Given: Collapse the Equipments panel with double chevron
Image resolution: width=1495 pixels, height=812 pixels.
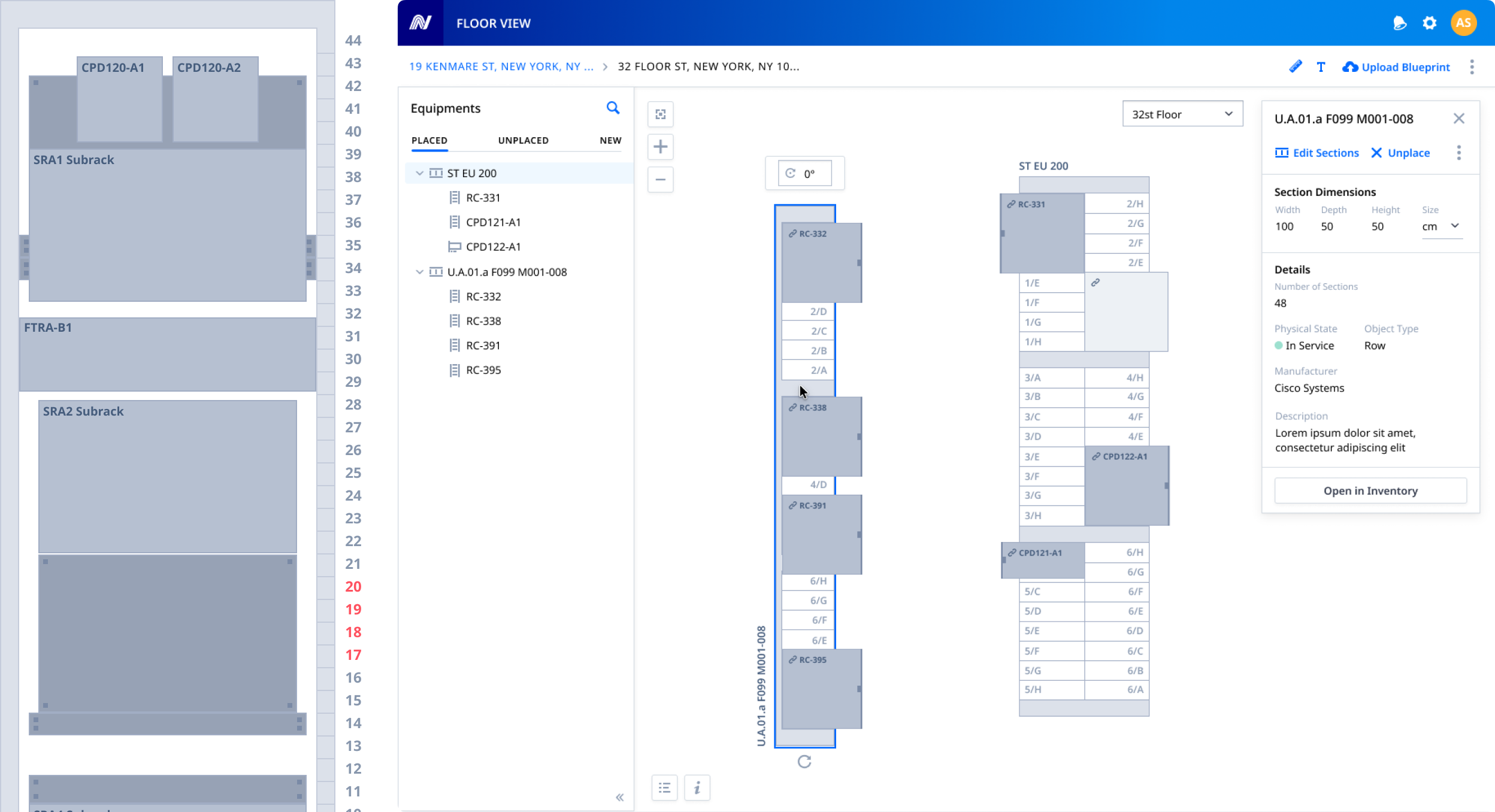Looking at the screenshot, I should click(x=620, y=797).
